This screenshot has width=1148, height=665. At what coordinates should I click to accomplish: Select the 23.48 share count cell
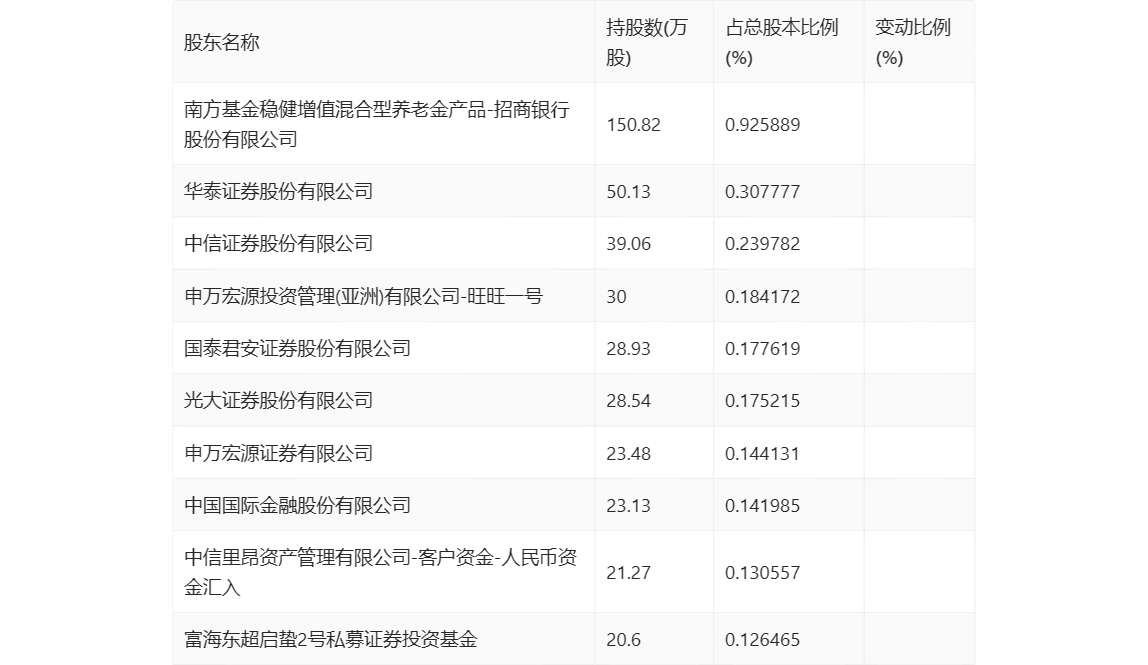coord(628,453)
